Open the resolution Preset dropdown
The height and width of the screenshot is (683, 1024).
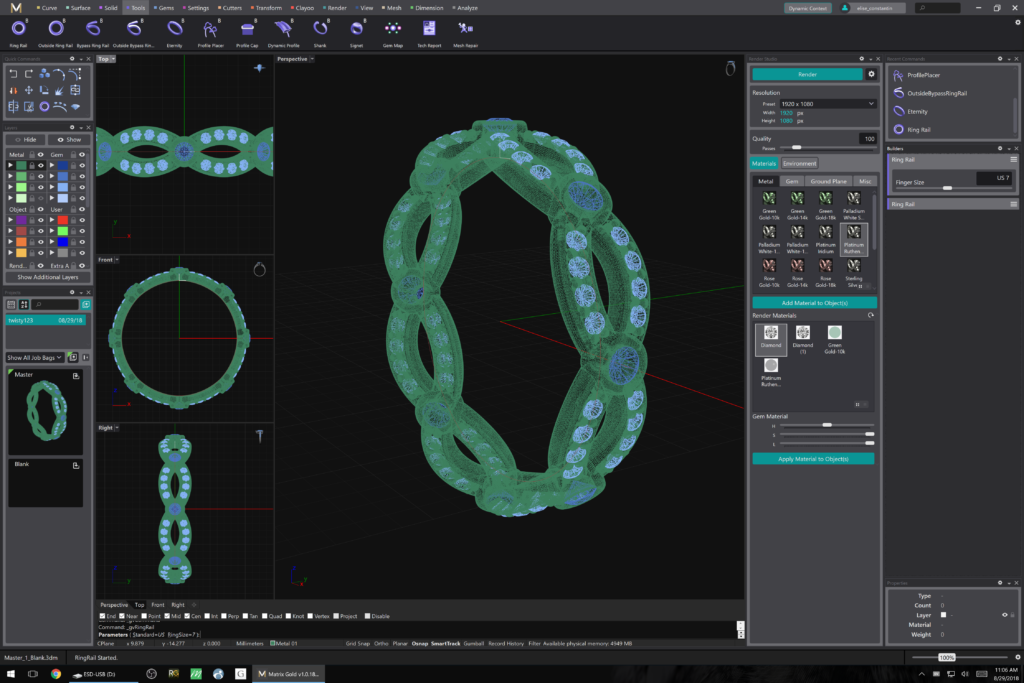click(x=827, y=103)
